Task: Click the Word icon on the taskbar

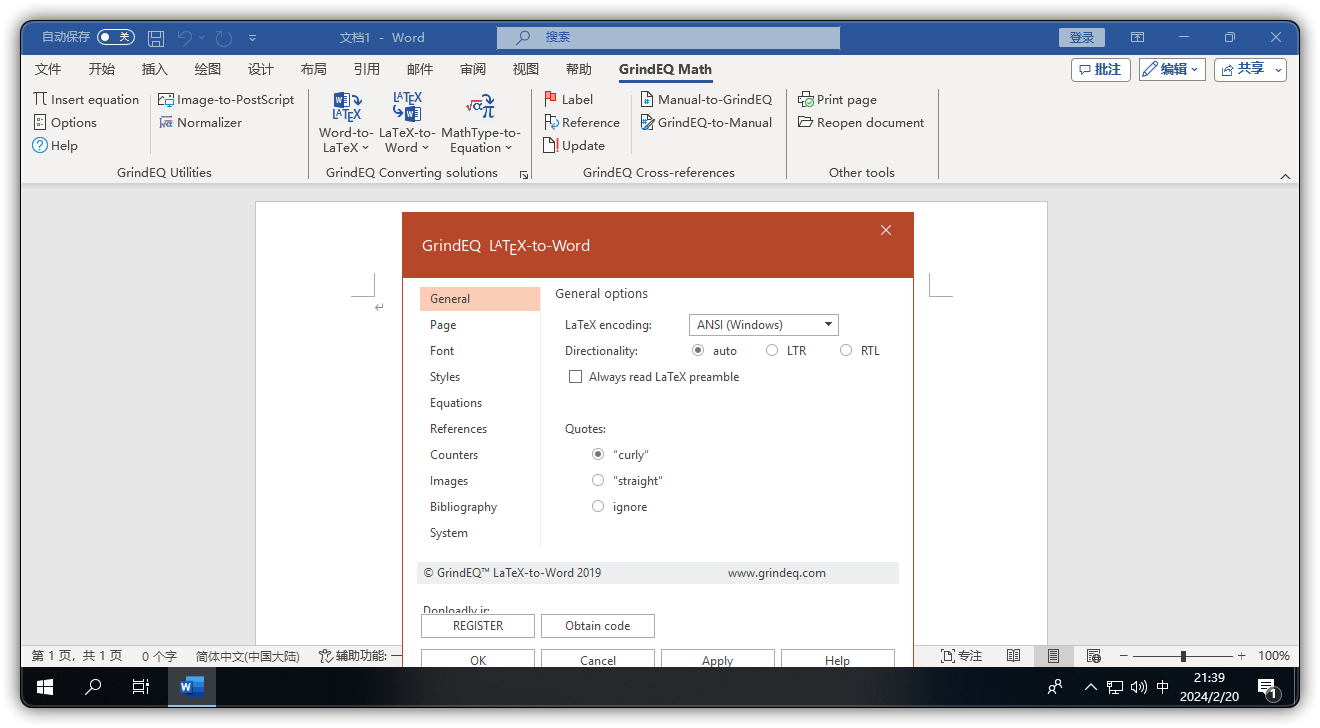Action: [191, 687]
